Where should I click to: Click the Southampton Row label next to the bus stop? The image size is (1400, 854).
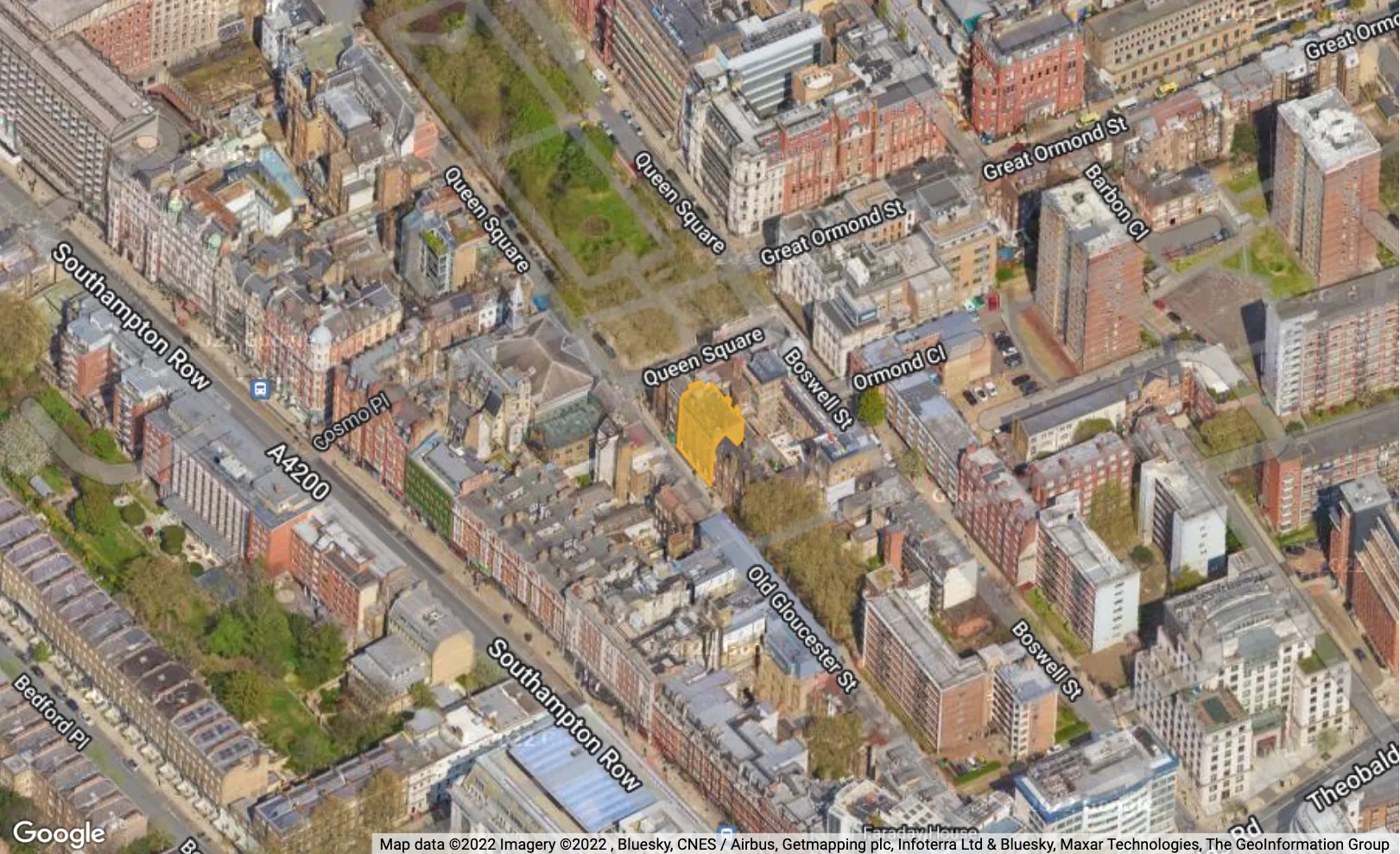coord(130,316)
